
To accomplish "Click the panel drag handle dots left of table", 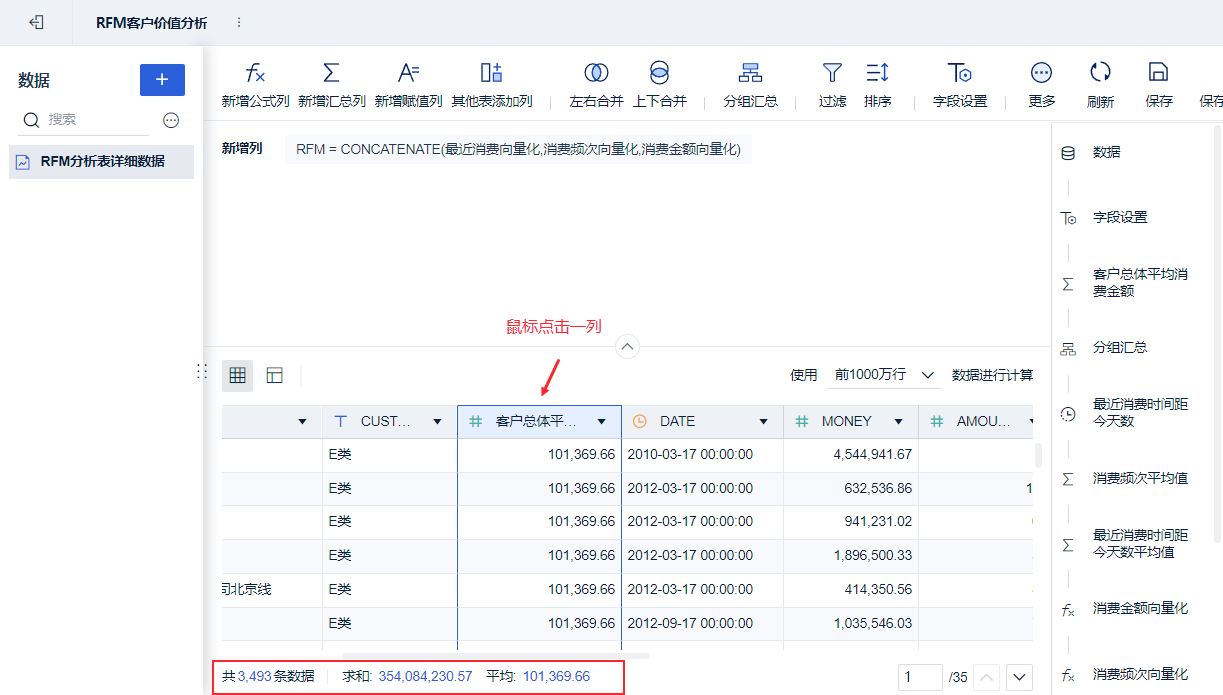I will click(201, 371).
